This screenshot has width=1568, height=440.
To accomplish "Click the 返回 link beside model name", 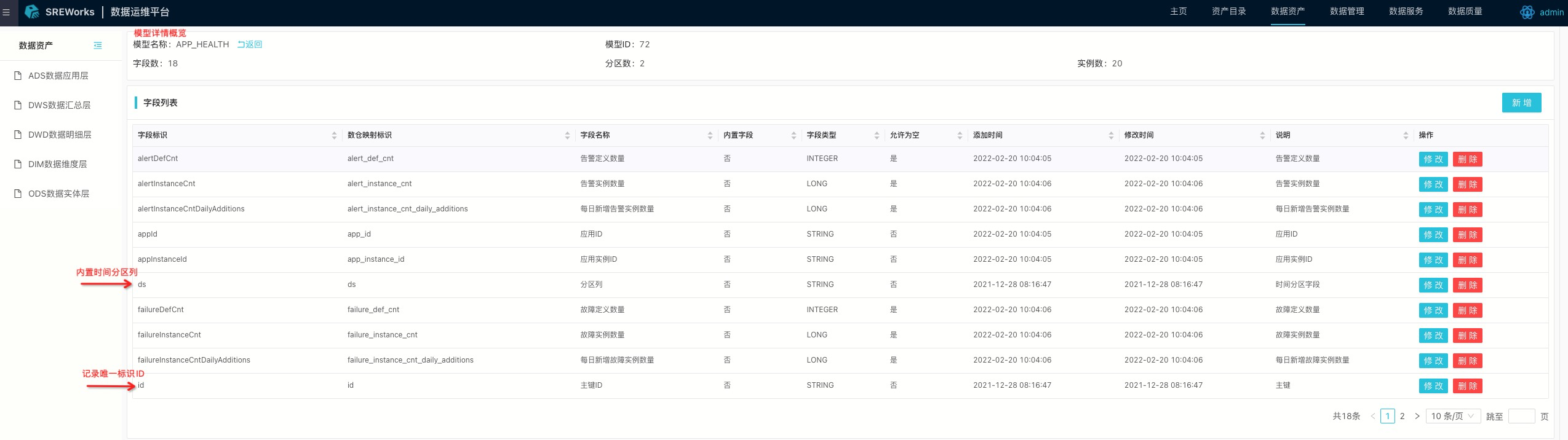I will [x=250, y=44].
